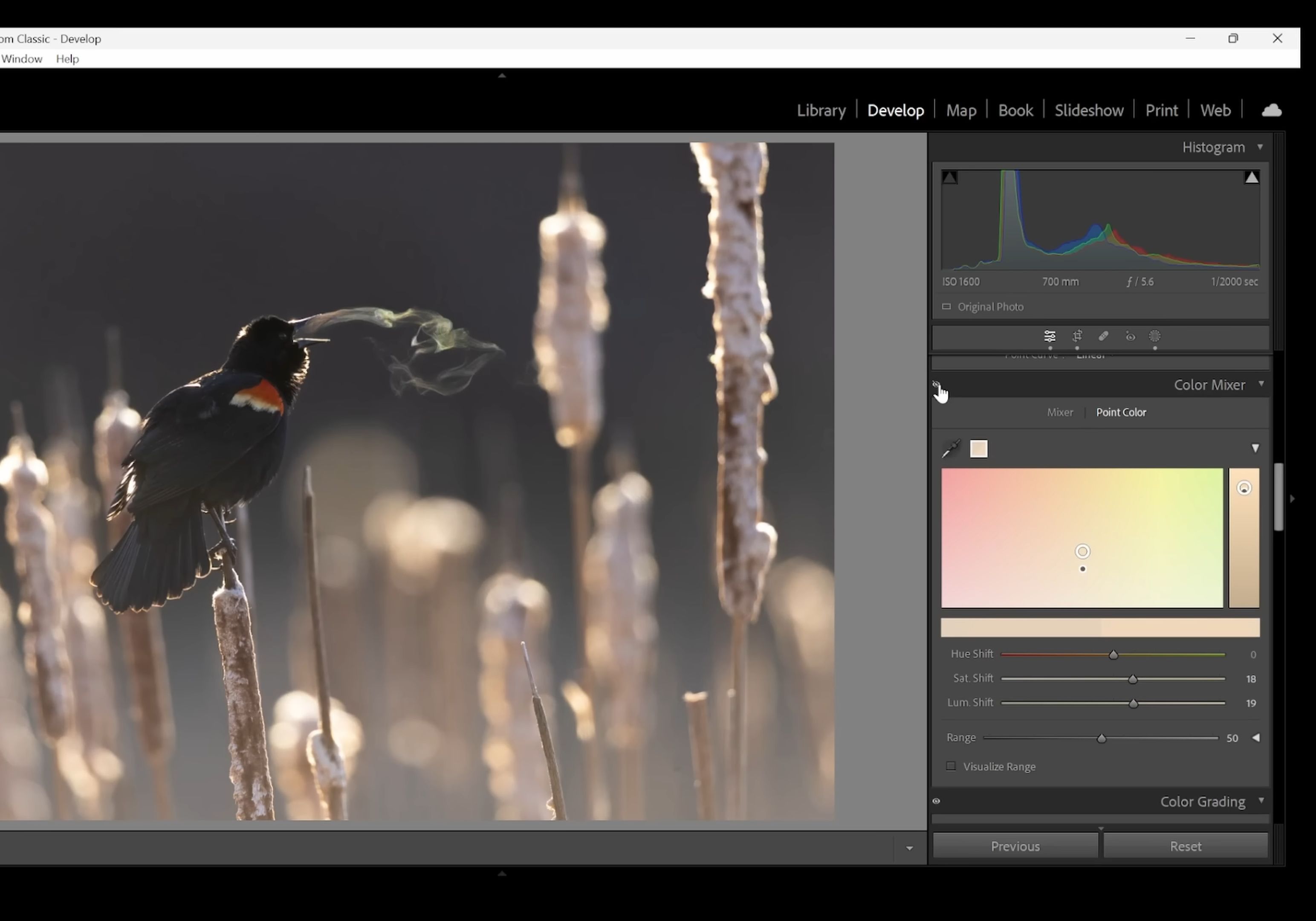1316x921 pixels.
Task: Select the Healing bandage tool
Action: click(1103, 336)
